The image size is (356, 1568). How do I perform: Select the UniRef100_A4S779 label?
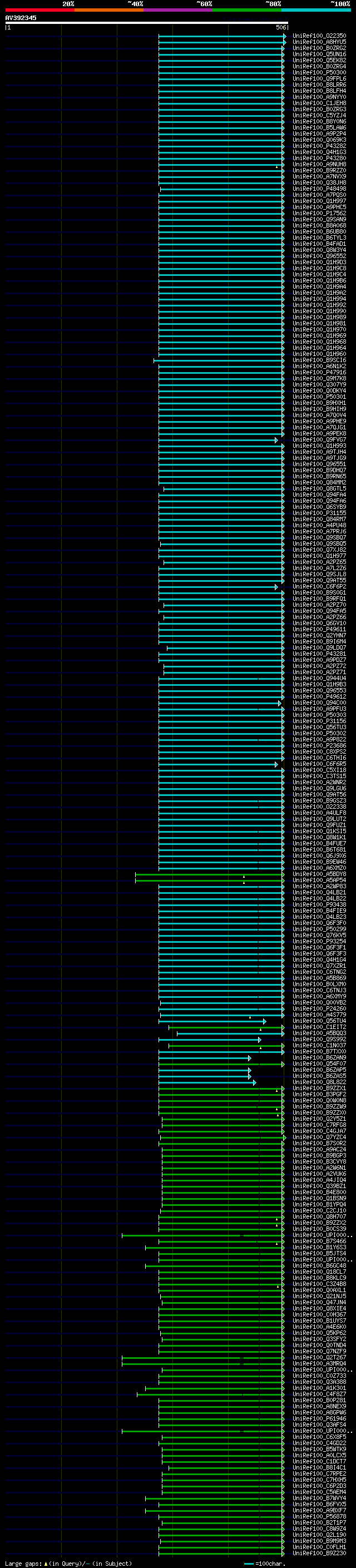319,1015
